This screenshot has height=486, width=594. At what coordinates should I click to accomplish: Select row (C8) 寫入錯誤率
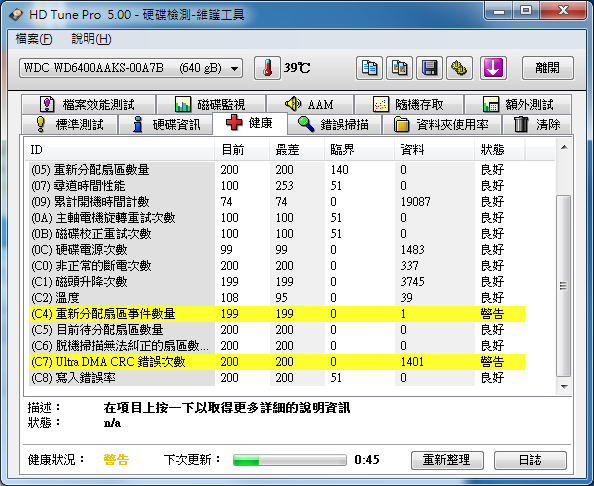tap(277, 378)
